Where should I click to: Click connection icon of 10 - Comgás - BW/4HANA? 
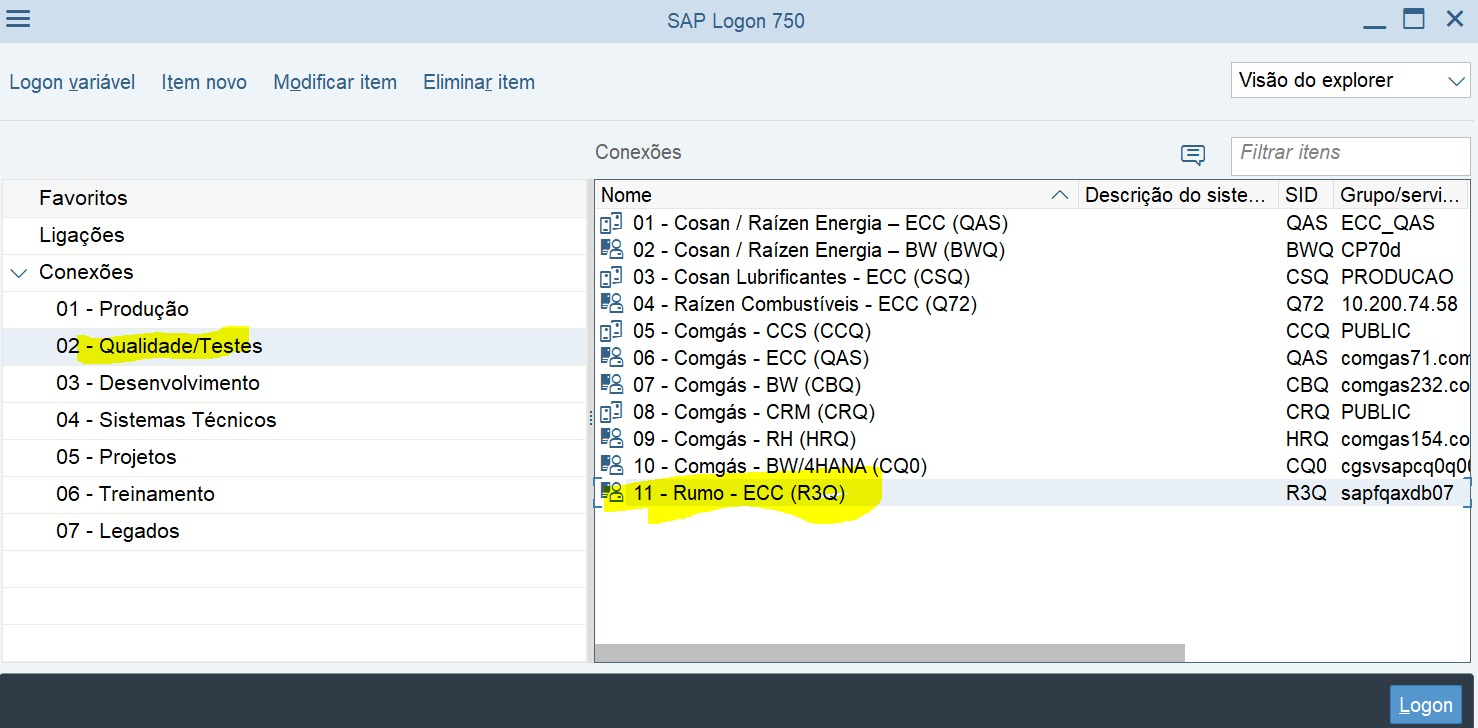click(x=611, y=466)
